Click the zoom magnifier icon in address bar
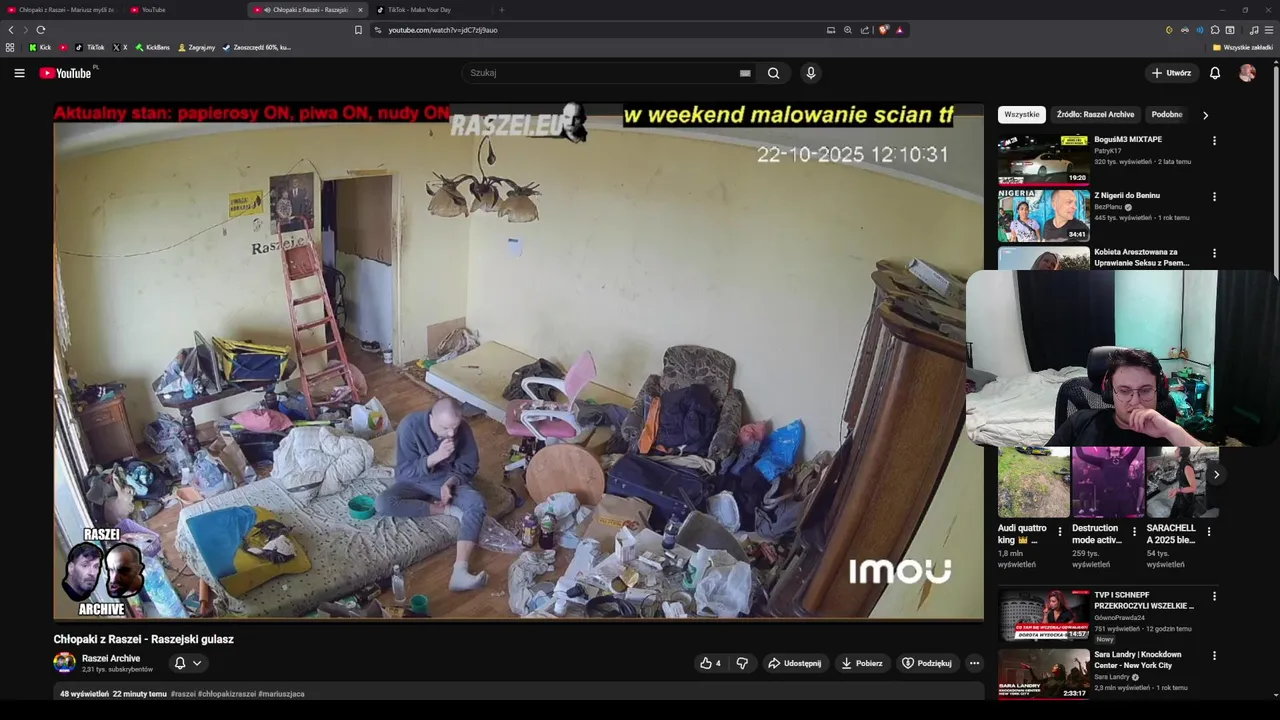The width and height of the screenshot is (1280, 720). coord(848,30)
